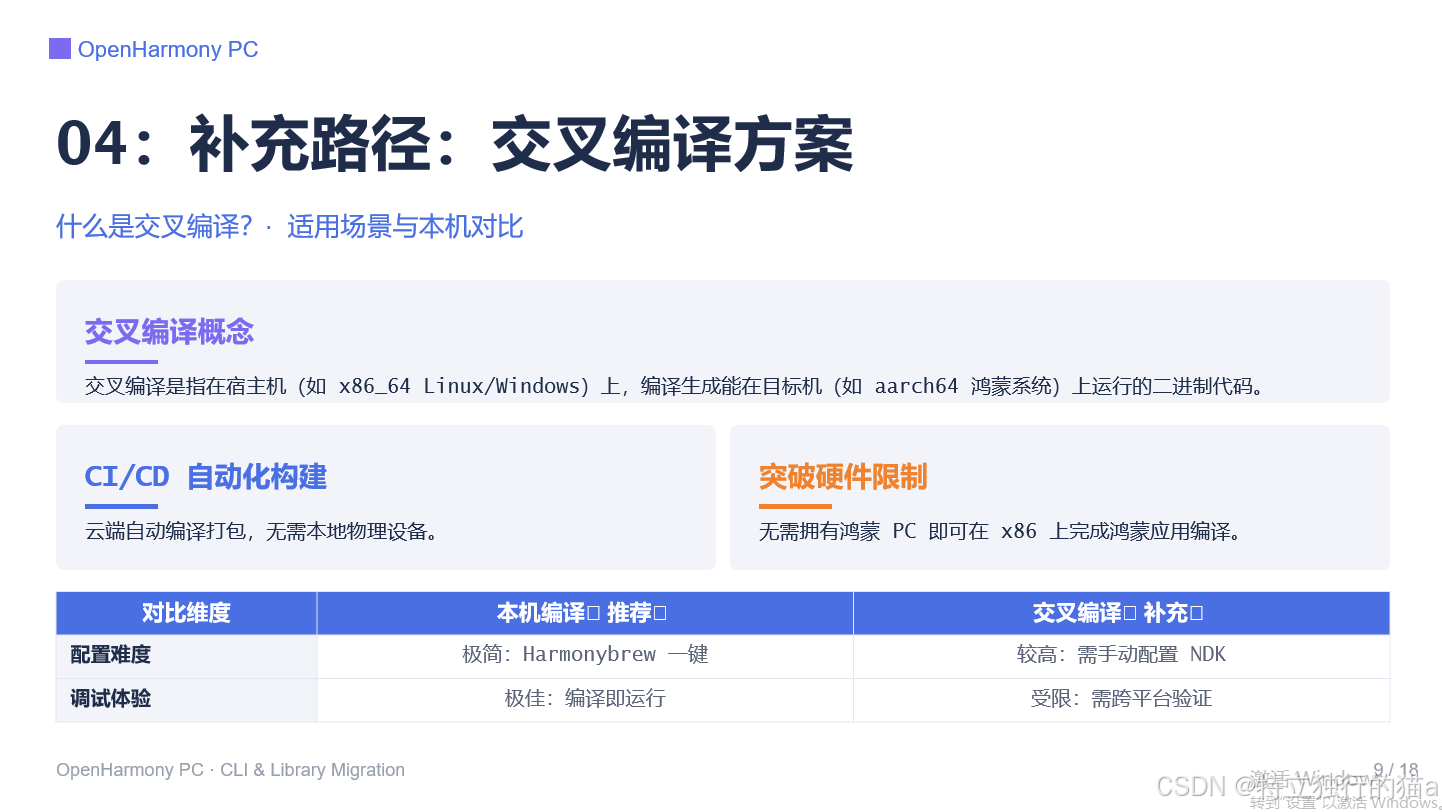Click the sentence starting 交叉编译是指在宿主机
The height and width of the screenshot is (812, 1442).
675,386
